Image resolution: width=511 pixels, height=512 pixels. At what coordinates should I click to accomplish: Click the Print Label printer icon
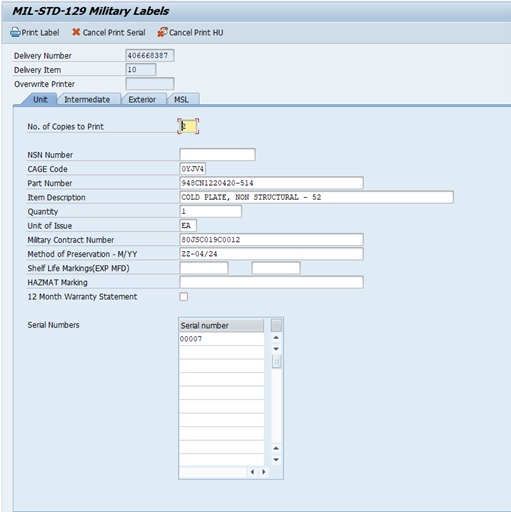pos(15,33)
